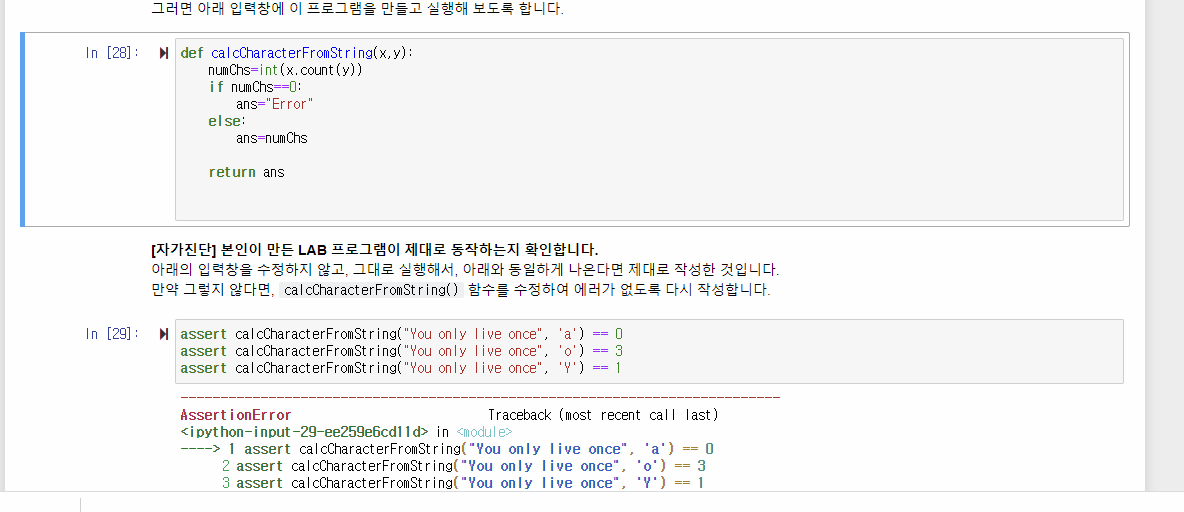Screen dimensions: 1184x512
Task: Click the top instruction sentence '그러면 아래 입력창에'
Action: click(357, 10)
